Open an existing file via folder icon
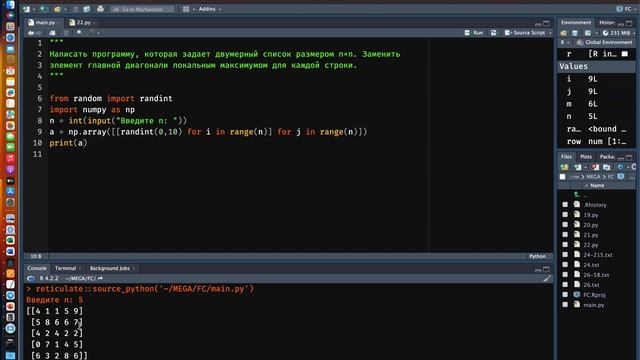This screenshot has height=360, width=640. [57, 9]
